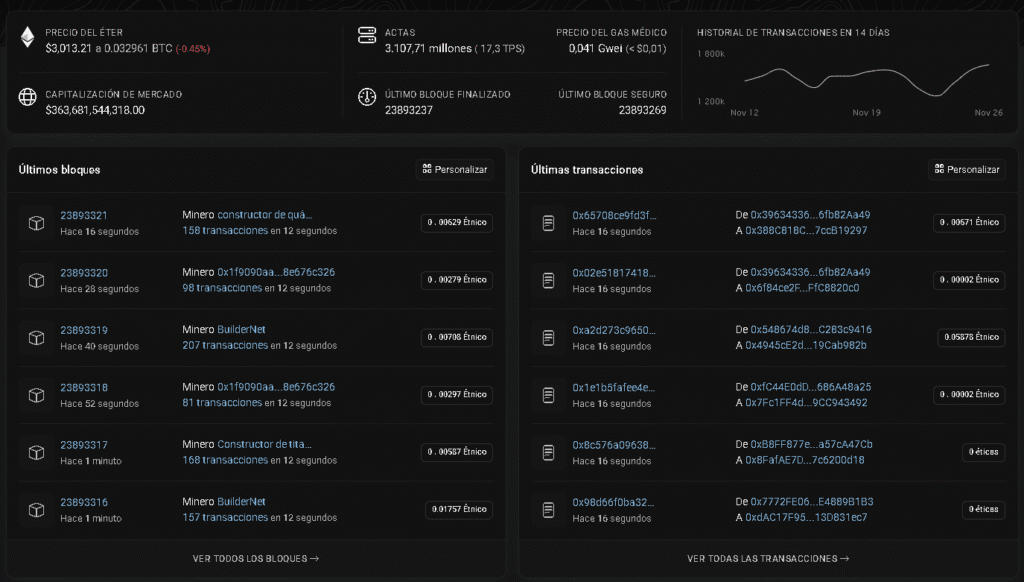Click the document icon beside transaction 0x98d66f0ba32

(548, 509)
